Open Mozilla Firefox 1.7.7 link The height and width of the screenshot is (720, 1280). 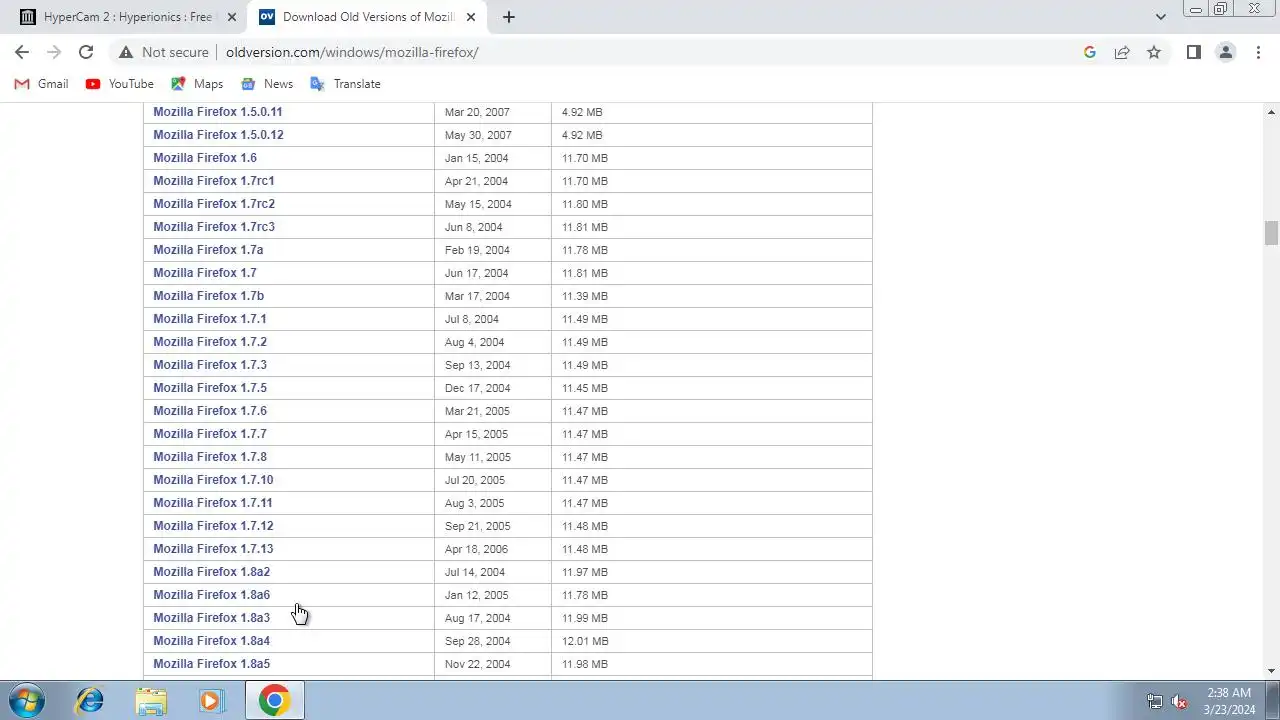click(x=210, y=434)
